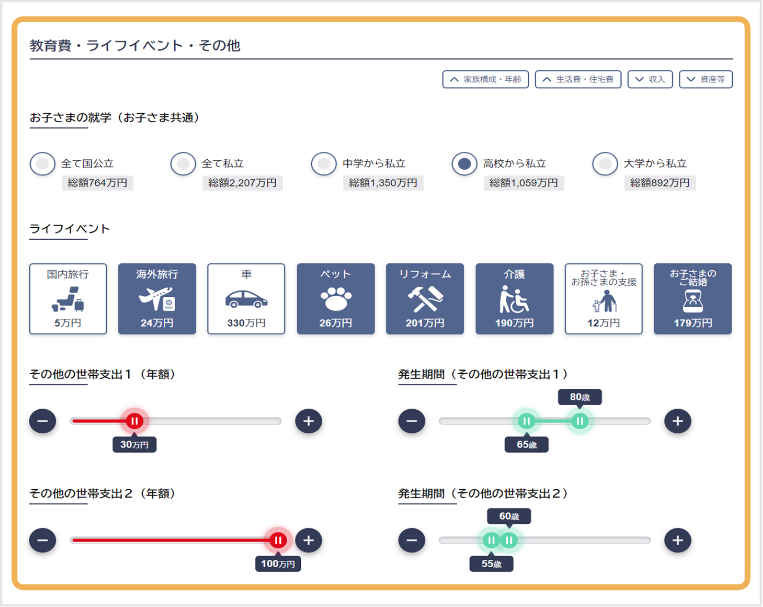
Task: Choose 中学から私立 radio button
Action: 324,164
